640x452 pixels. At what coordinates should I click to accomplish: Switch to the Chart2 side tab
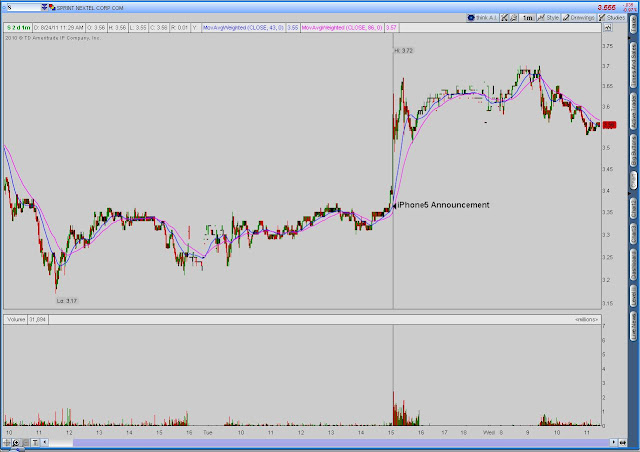pos(633,208)
